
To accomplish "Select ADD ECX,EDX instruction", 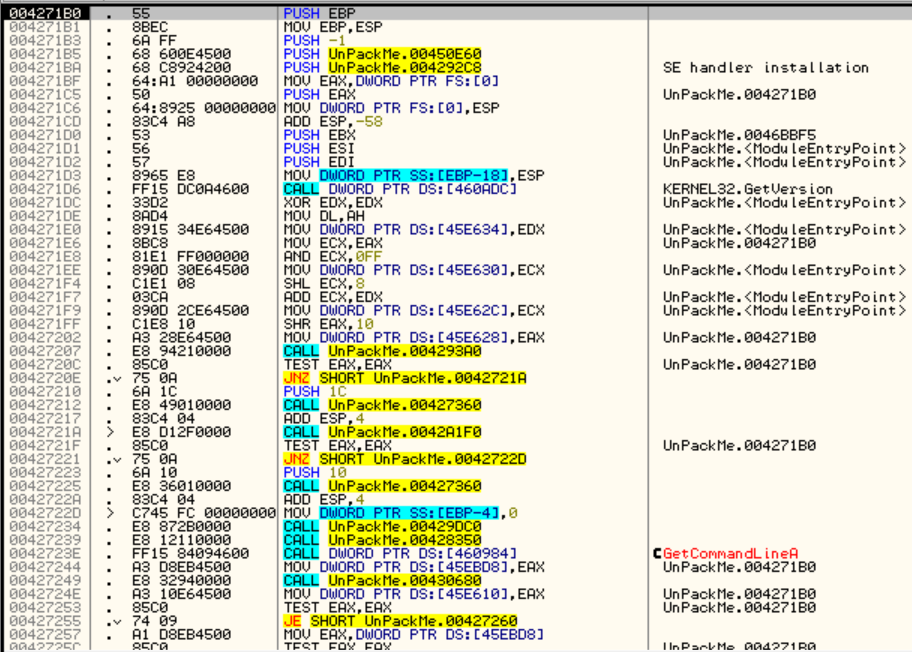I will coord(333,297).
